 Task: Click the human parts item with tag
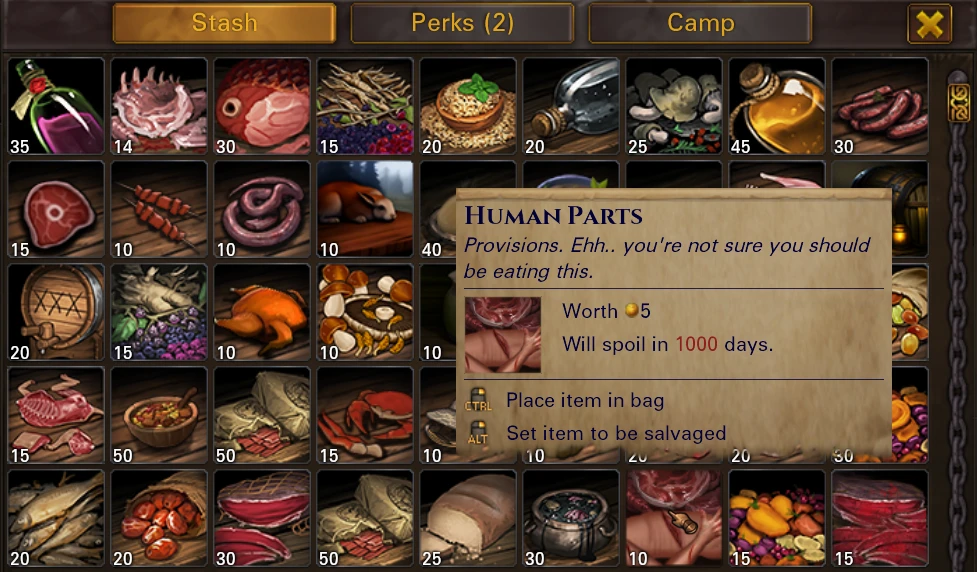[x=674, y=518]
